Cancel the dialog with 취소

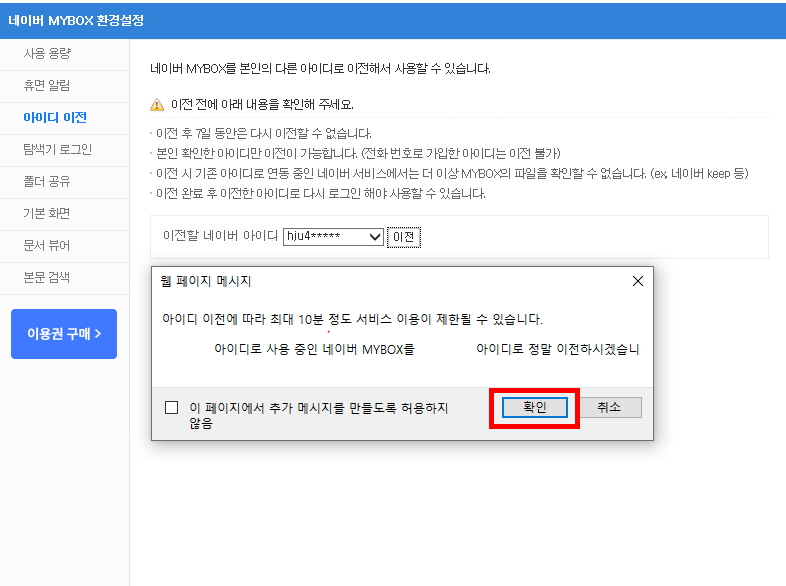tap(609, 407)
